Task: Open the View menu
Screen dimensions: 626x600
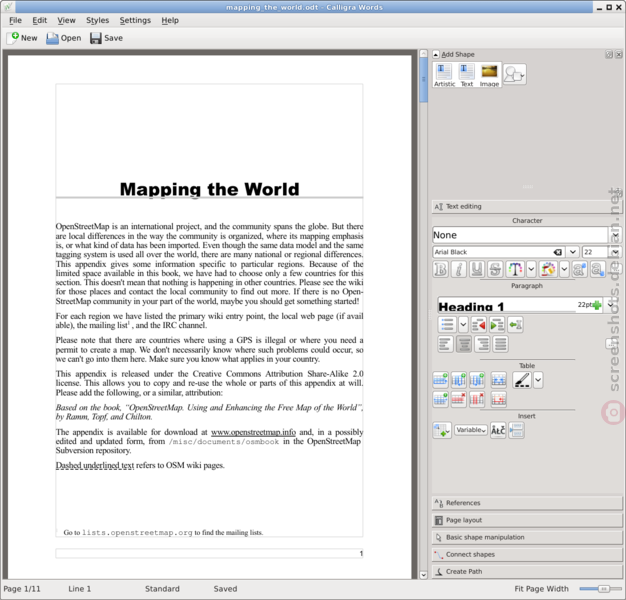Action: 66,20
